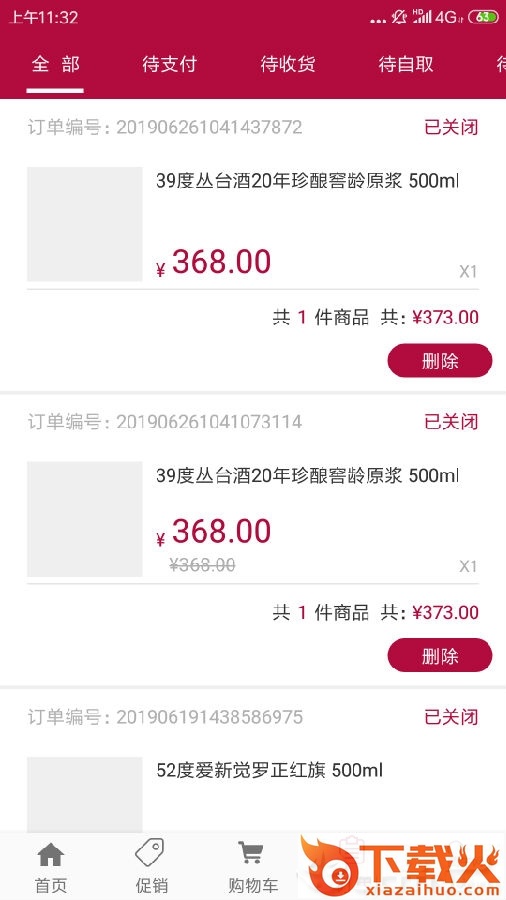
Task: Delete order ending 437872 with 删除 button
Action: click(439, 360)
